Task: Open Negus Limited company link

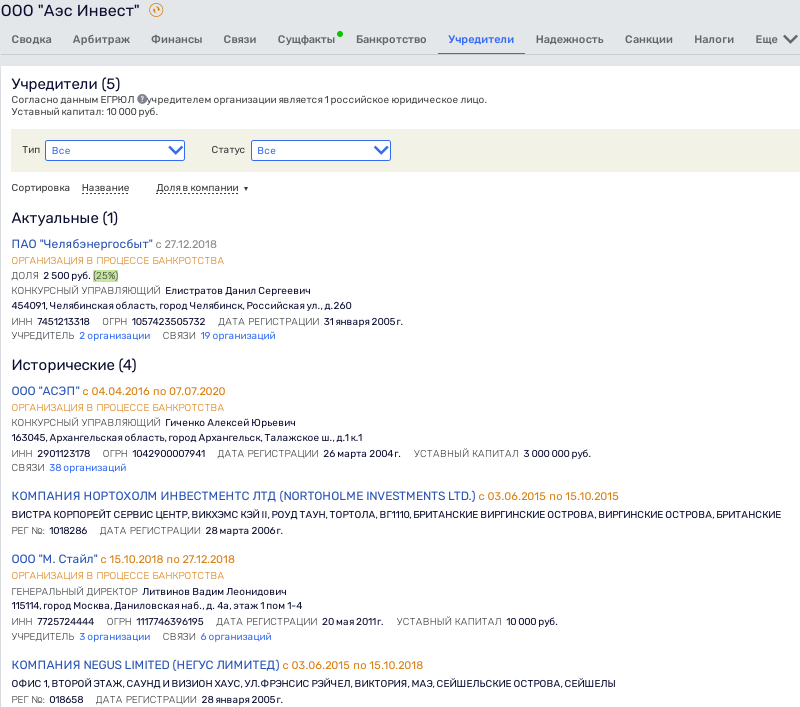Action: [145, 665]
